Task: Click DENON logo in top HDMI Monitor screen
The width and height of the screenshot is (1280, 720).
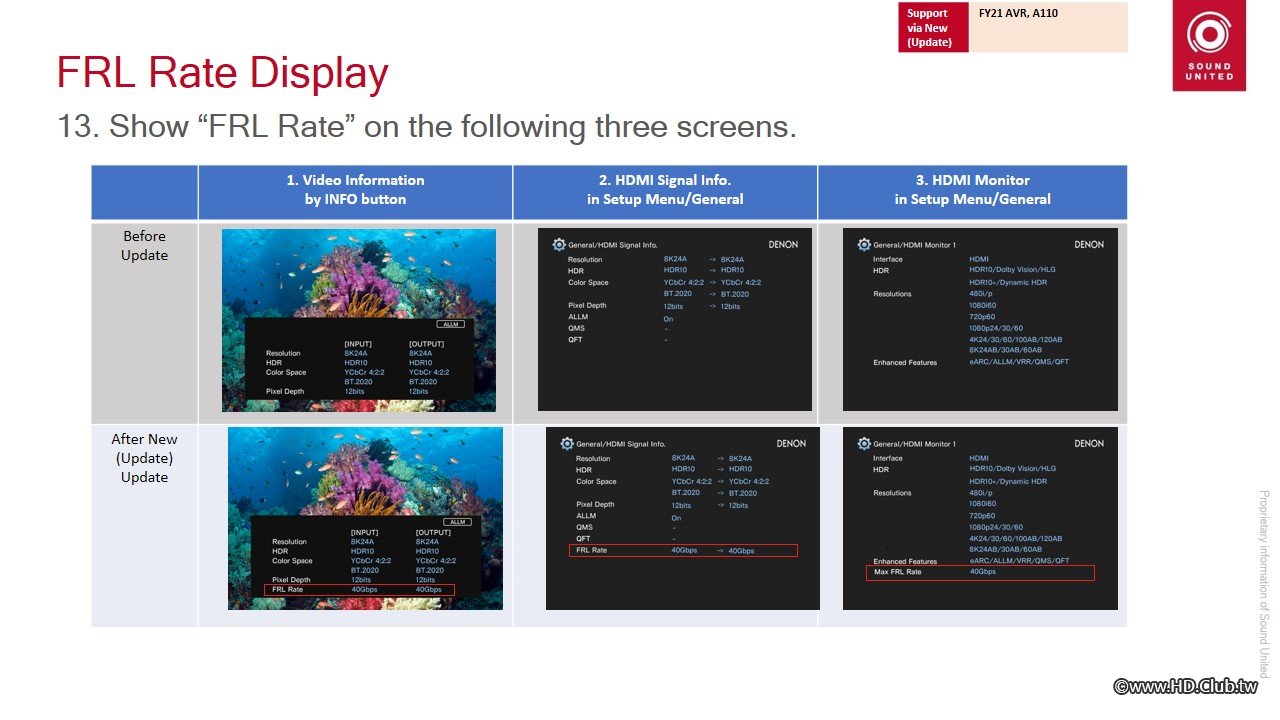Action: 1089,244
